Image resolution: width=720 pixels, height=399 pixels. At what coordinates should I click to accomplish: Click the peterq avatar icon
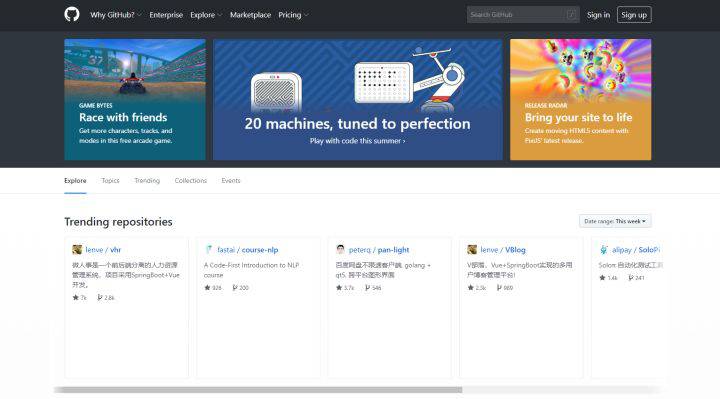(340, 249)
